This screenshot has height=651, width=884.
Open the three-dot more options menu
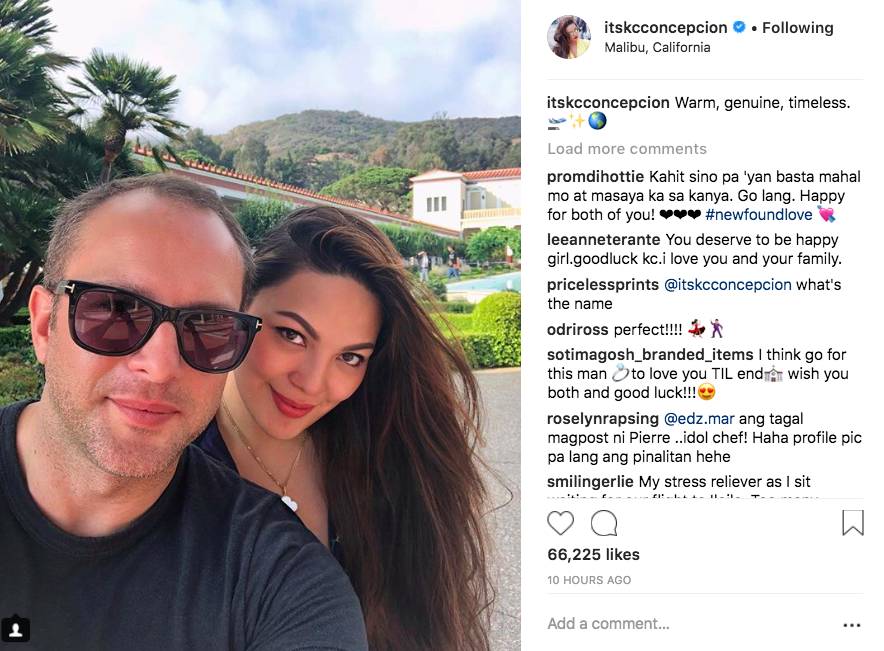click(851, 625)
